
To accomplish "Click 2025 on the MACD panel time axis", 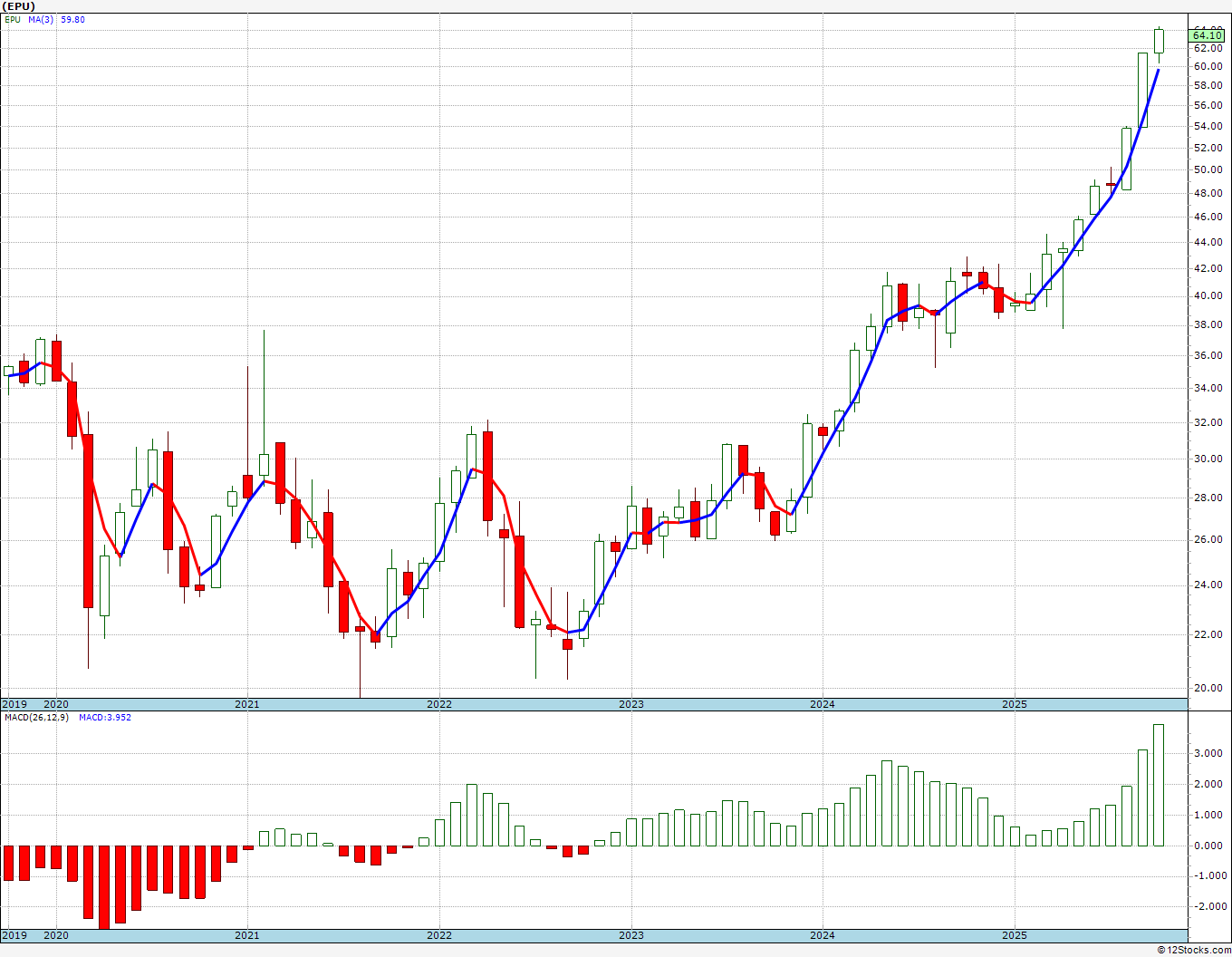I will point(1015,935).
